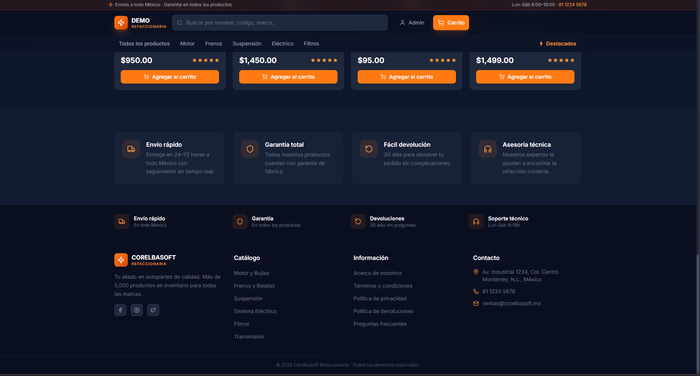Open the Motor category
700x376 pixels.
pos(188,44)
